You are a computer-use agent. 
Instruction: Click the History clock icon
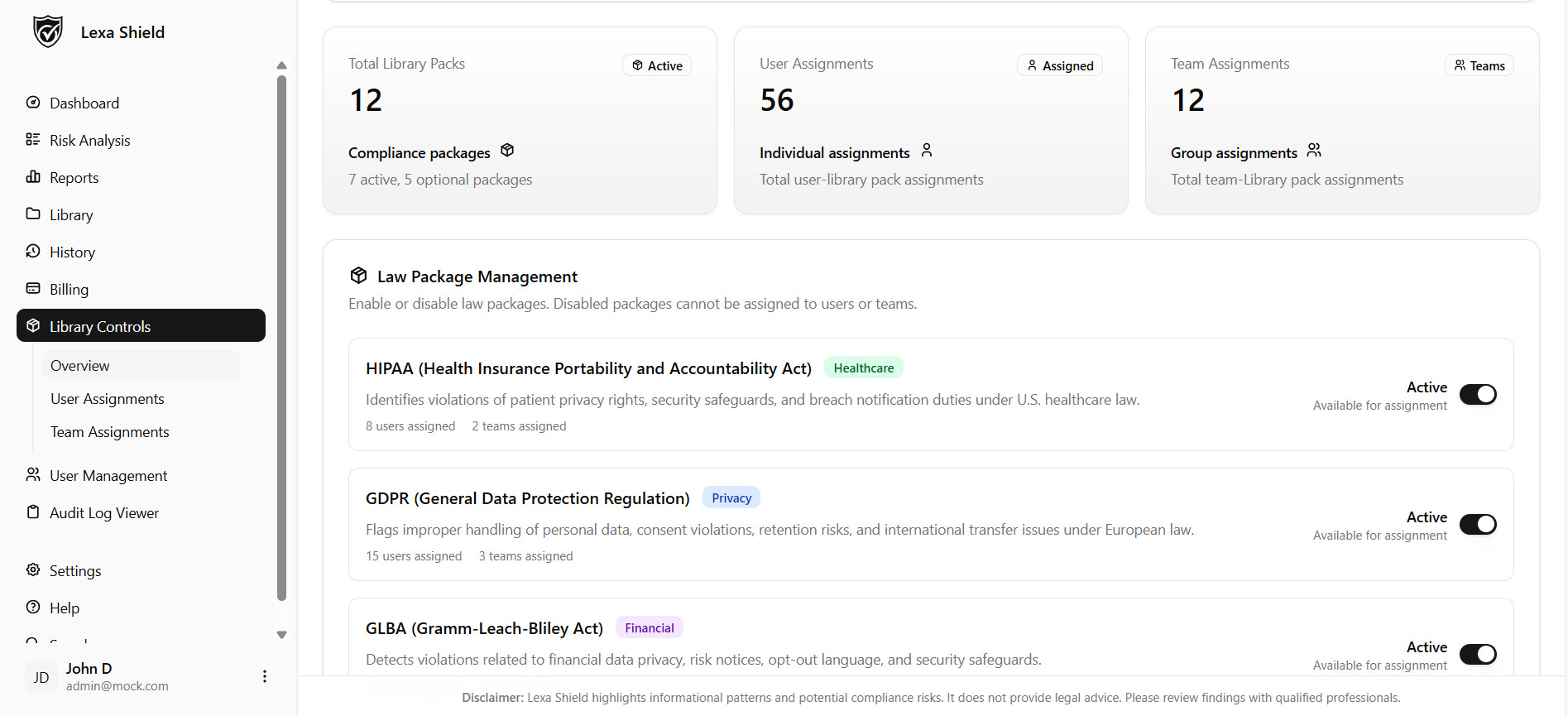click(x=33, y=251)
